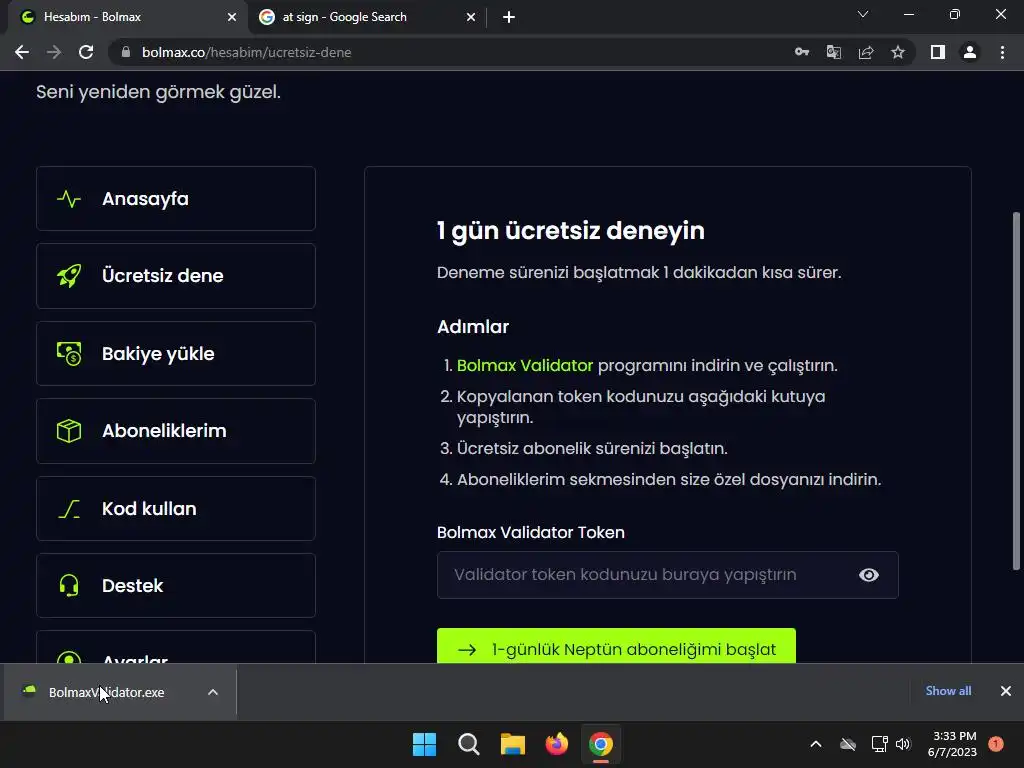1024x768 pixels.
Task: Open the tab search dropdown arrow
Action: click(863, 14)
